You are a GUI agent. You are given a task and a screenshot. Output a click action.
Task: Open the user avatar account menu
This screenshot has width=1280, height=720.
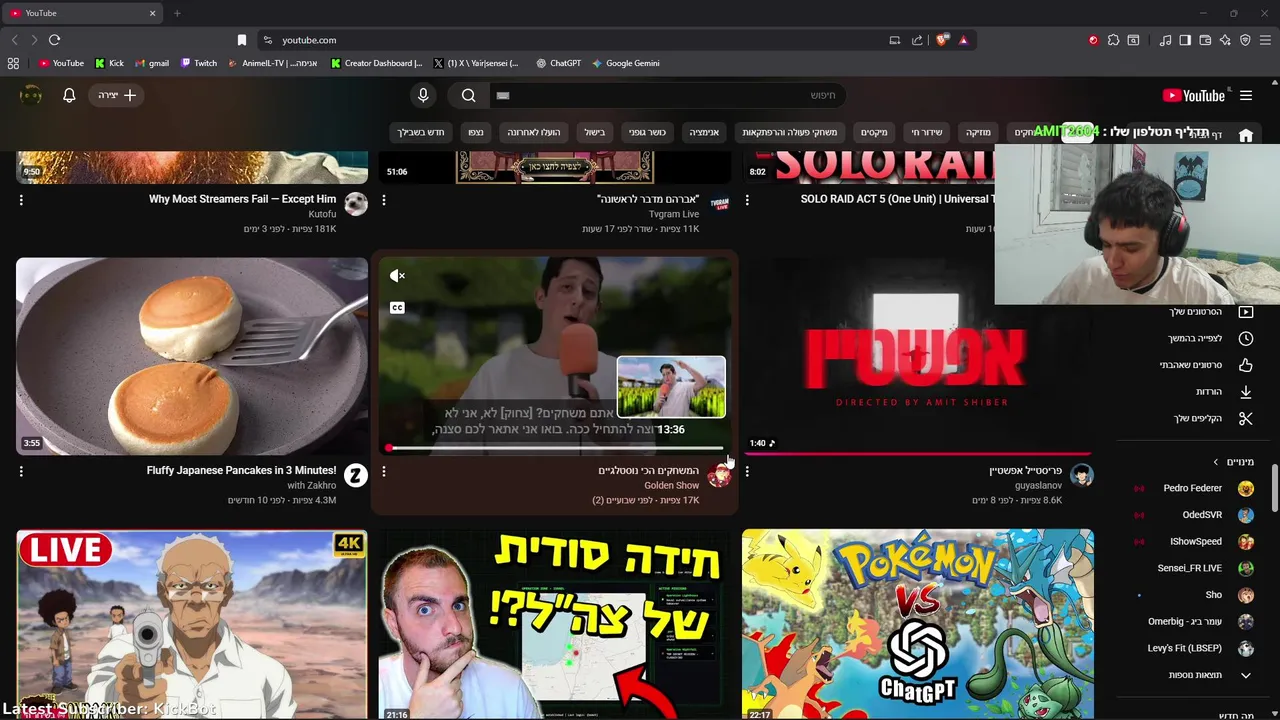pos(31,95)
